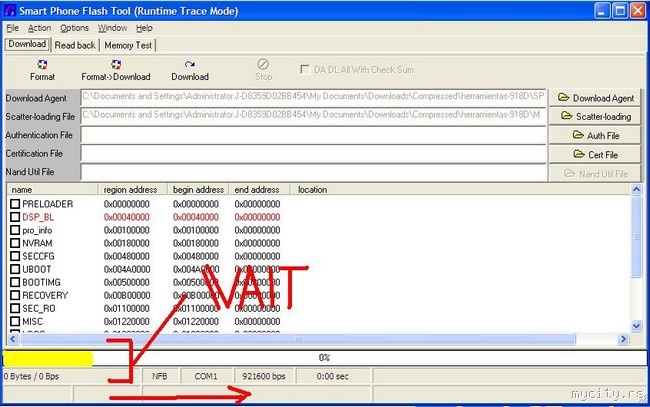Viewport: 650px width, 407px height.
Task: Click the NFB status bar entry
Action: 160,376
